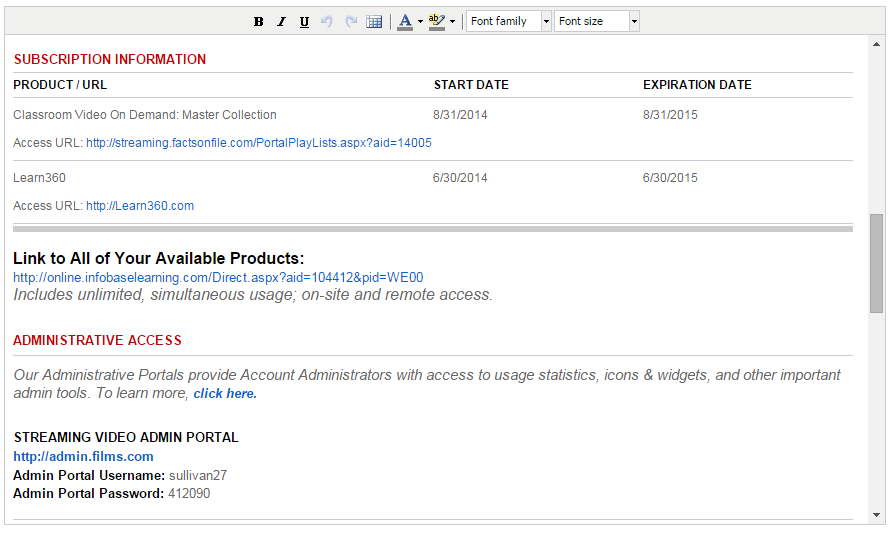Viewport: 894px width, 534px height.
Task: Click the start date 8/31/2014
Action: click(x=460, y=115)
